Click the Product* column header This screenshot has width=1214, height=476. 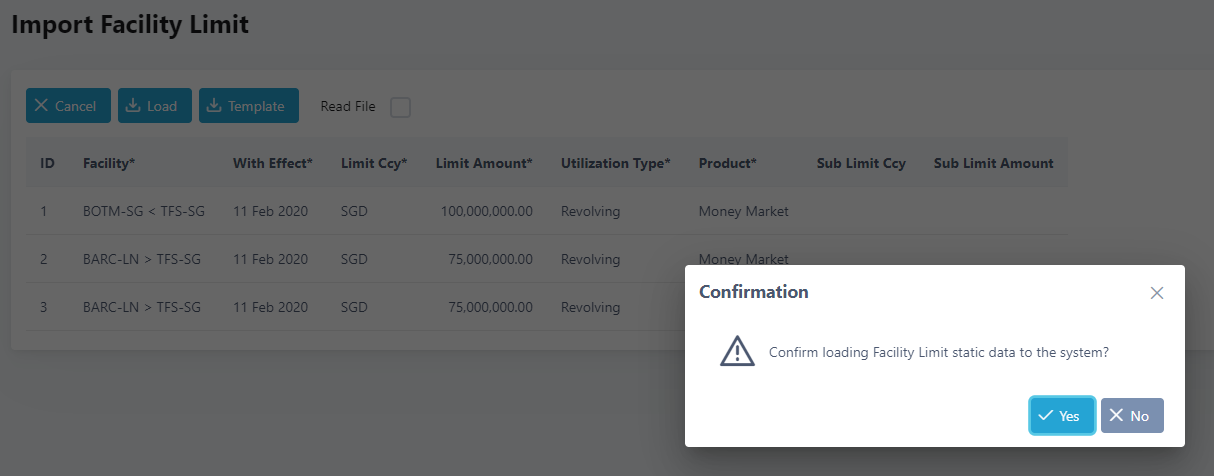[x=727, y=163]
